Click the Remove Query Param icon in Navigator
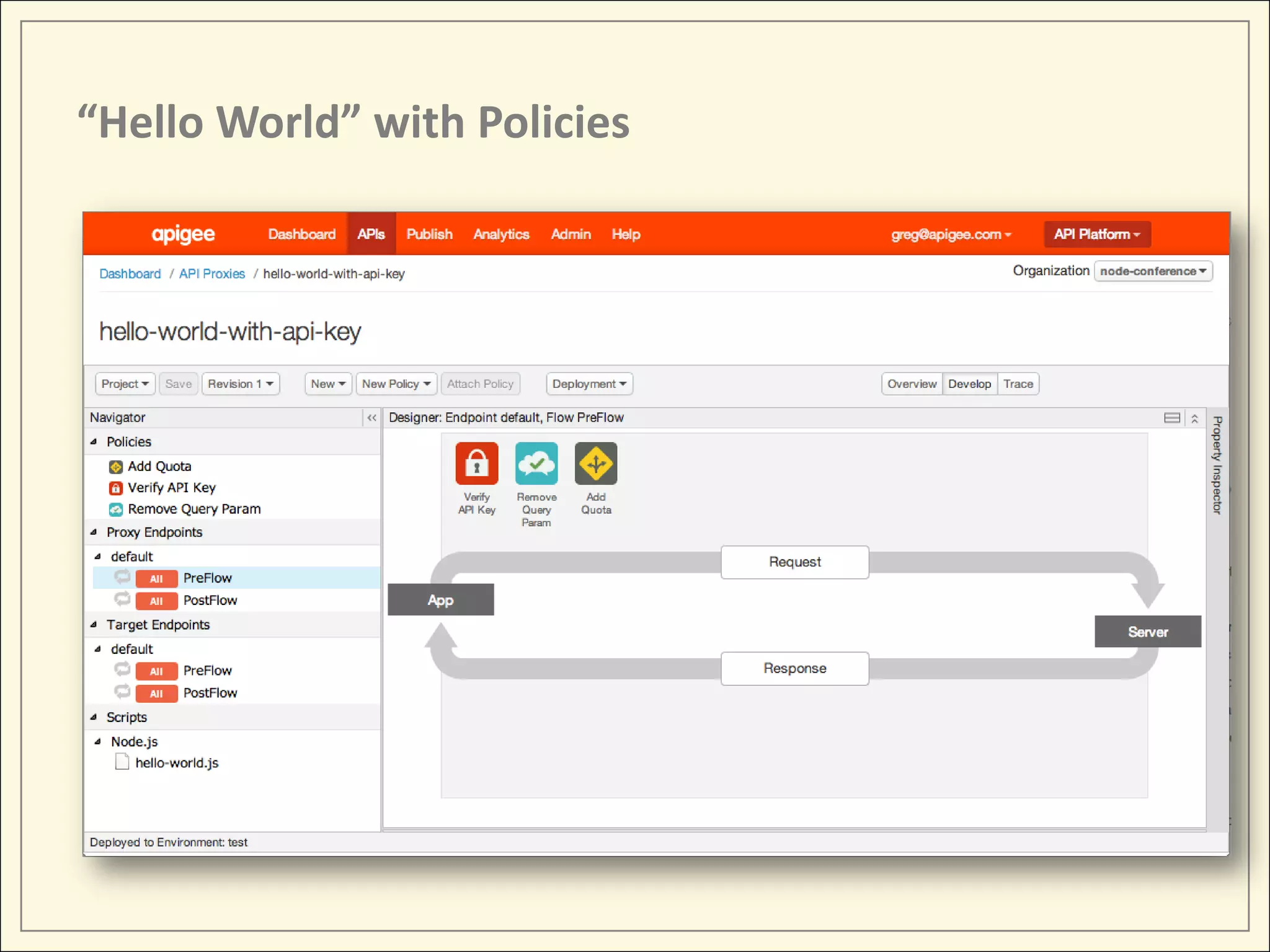Viewport: 1270px width, 952px height. (x=115, y=509)
